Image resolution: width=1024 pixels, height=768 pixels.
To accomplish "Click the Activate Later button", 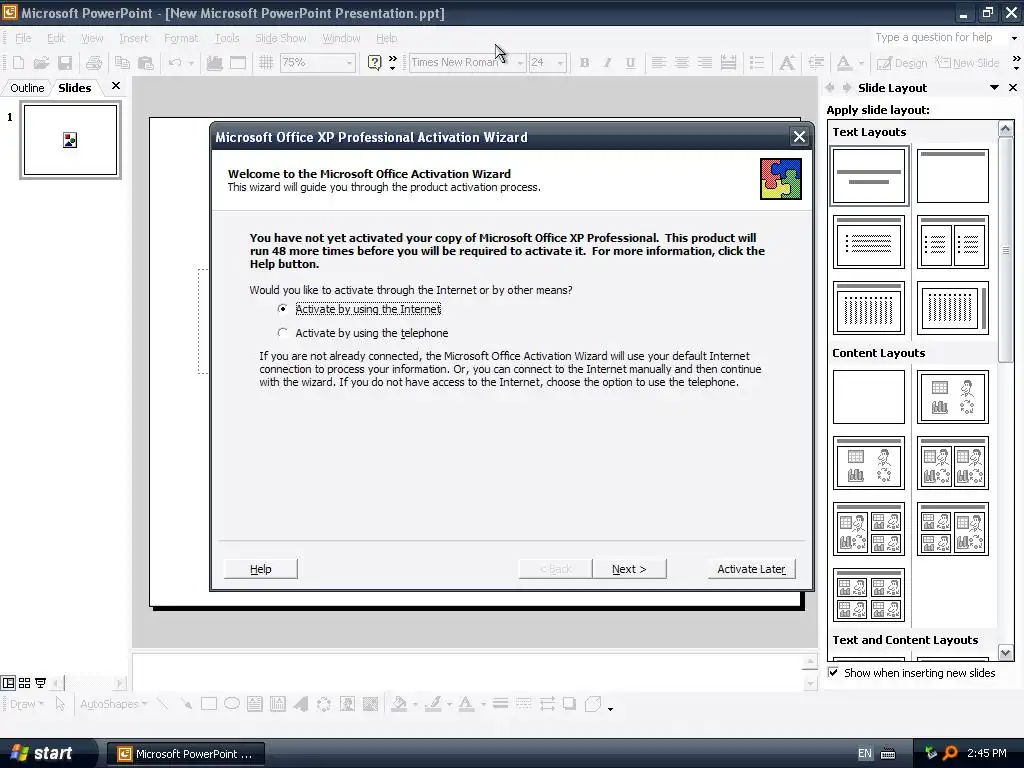I will pyautogui.click(x=751, y=569).
